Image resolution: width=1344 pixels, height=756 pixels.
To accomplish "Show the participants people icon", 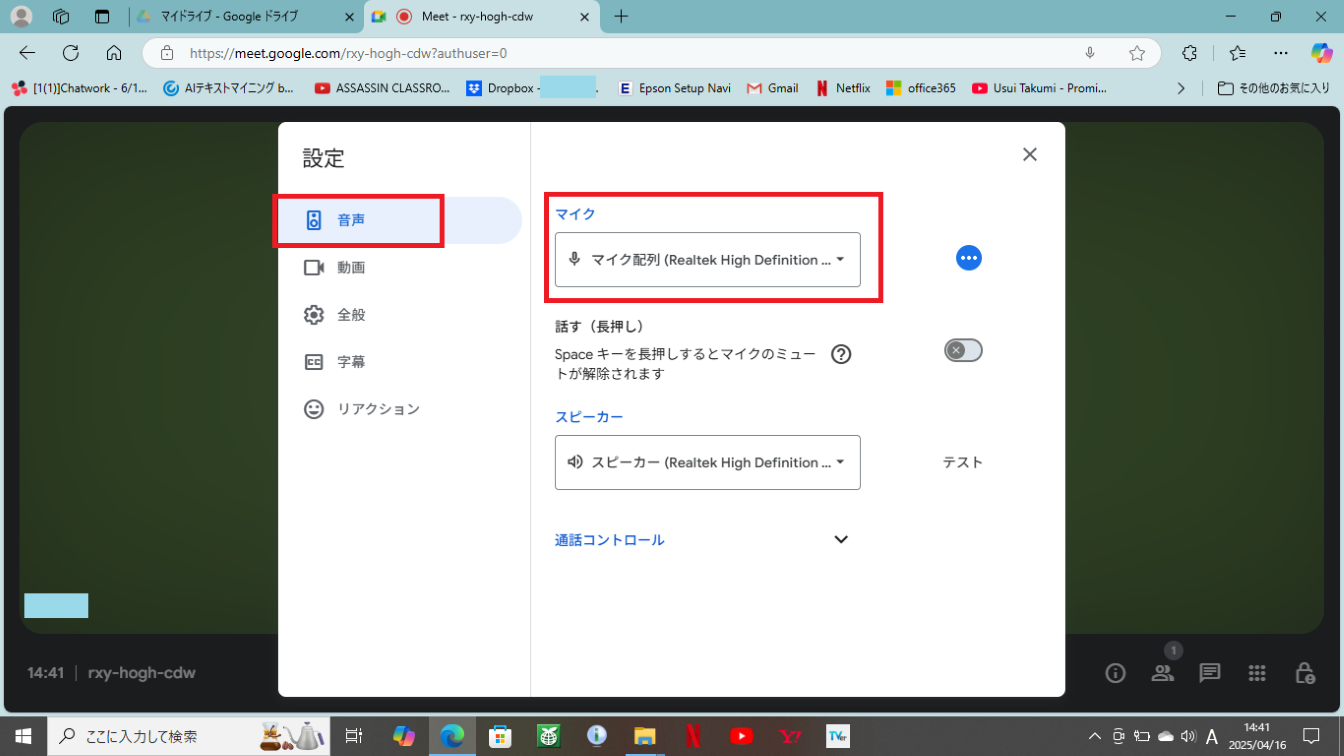I will (x=1162, y=673).
